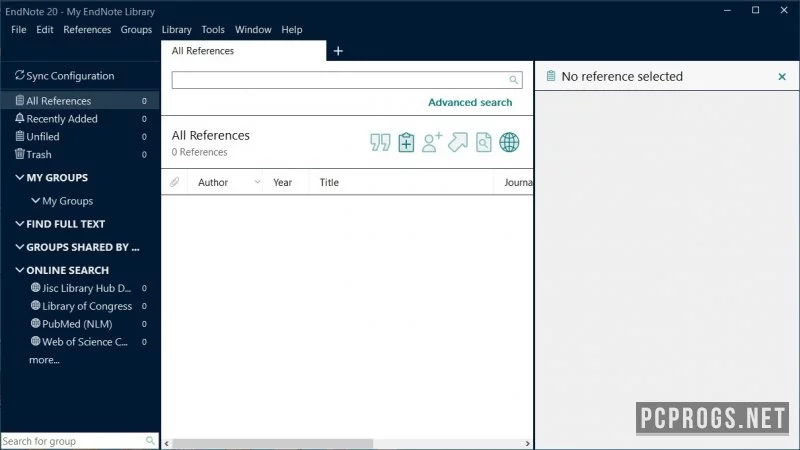Click Sync Configuration in the sidebar
The image size is (800, 450).
[x=70, y=76]
